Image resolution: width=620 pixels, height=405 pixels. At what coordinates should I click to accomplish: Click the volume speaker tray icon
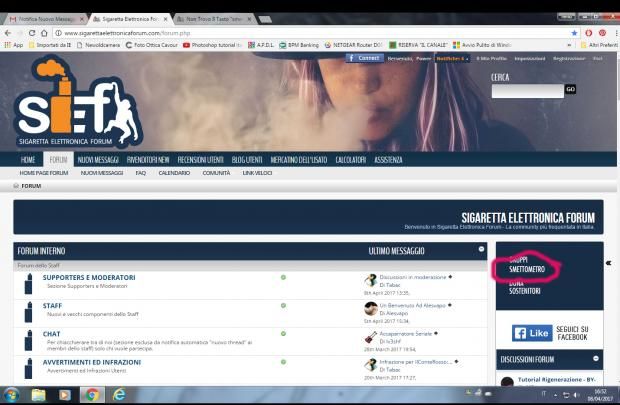pos(576,395)
